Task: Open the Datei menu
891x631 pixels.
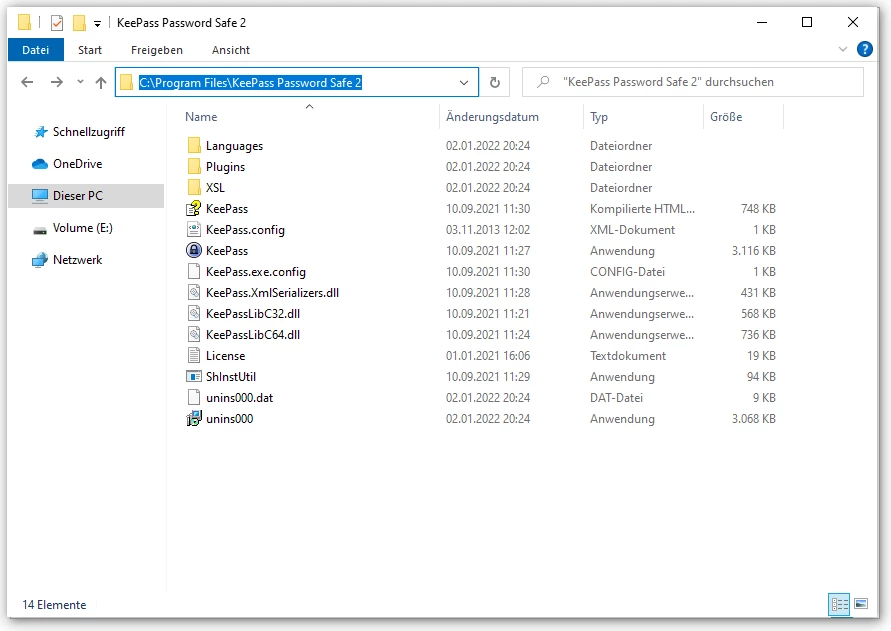Action: coord(36,50)
